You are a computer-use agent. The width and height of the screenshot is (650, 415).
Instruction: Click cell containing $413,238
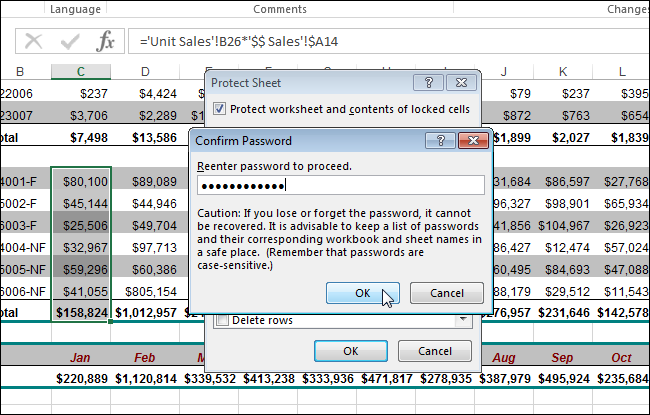coord(269,379)
